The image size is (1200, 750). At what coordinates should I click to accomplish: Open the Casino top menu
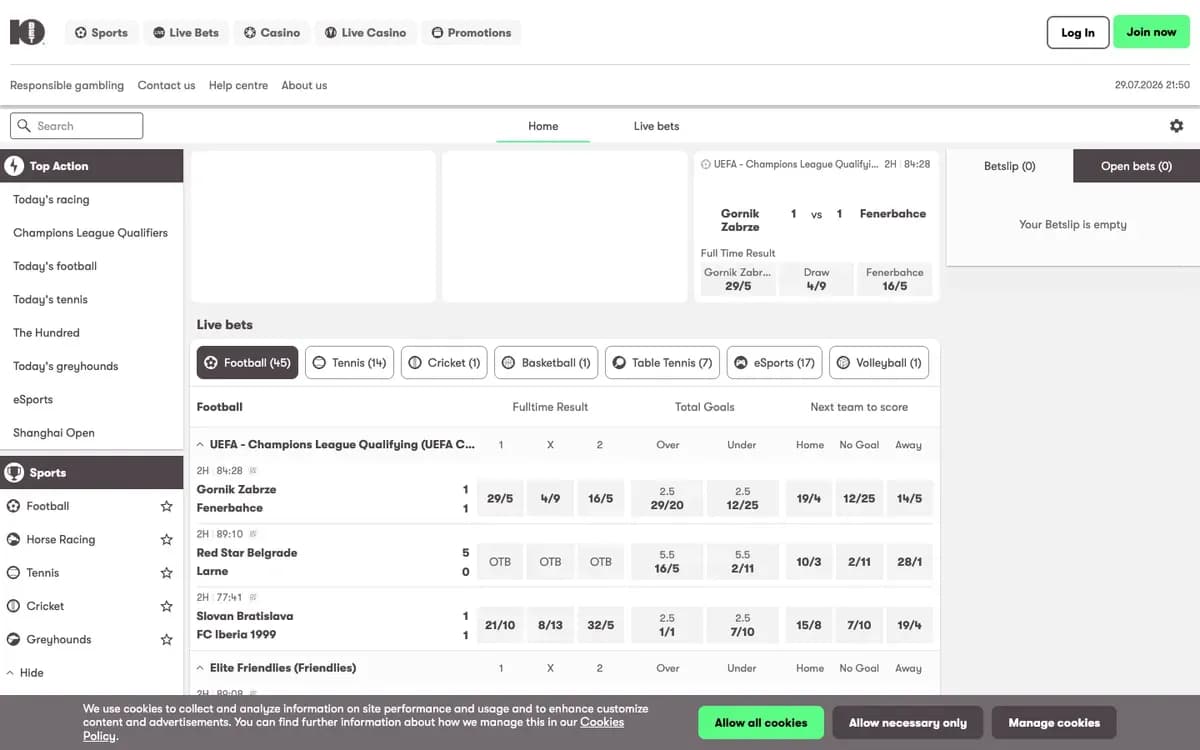(x=272, y=33)
